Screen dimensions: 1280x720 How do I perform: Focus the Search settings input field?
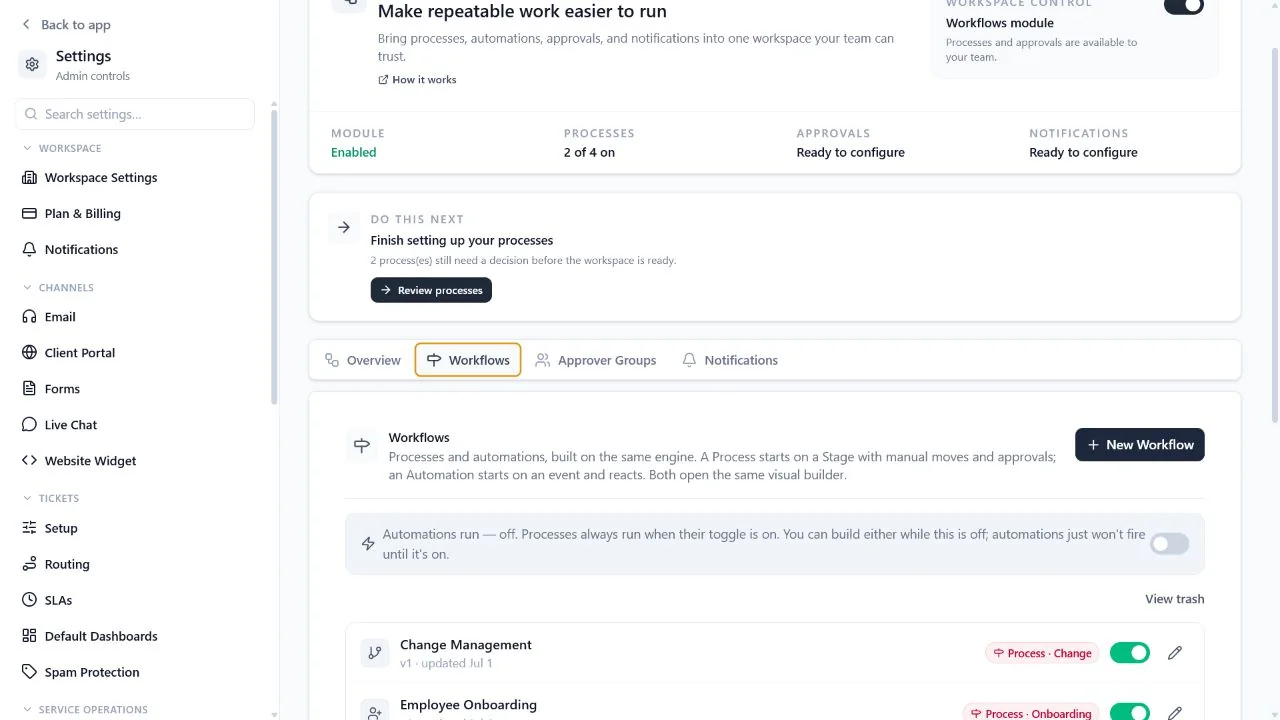tap(135, 114)
